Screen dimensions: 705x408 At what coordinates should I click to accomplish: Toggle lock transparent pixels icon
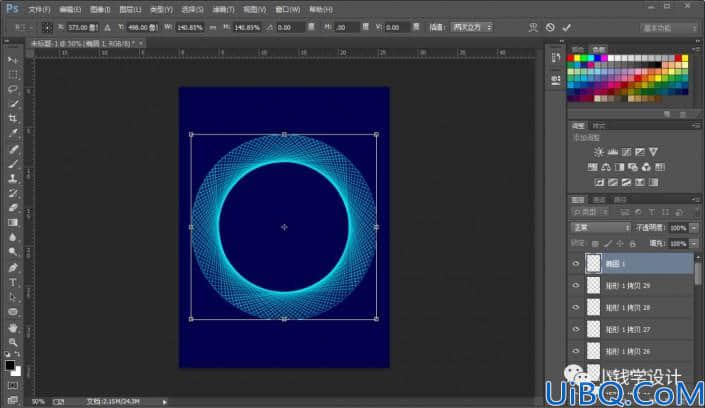click(595, 244)
